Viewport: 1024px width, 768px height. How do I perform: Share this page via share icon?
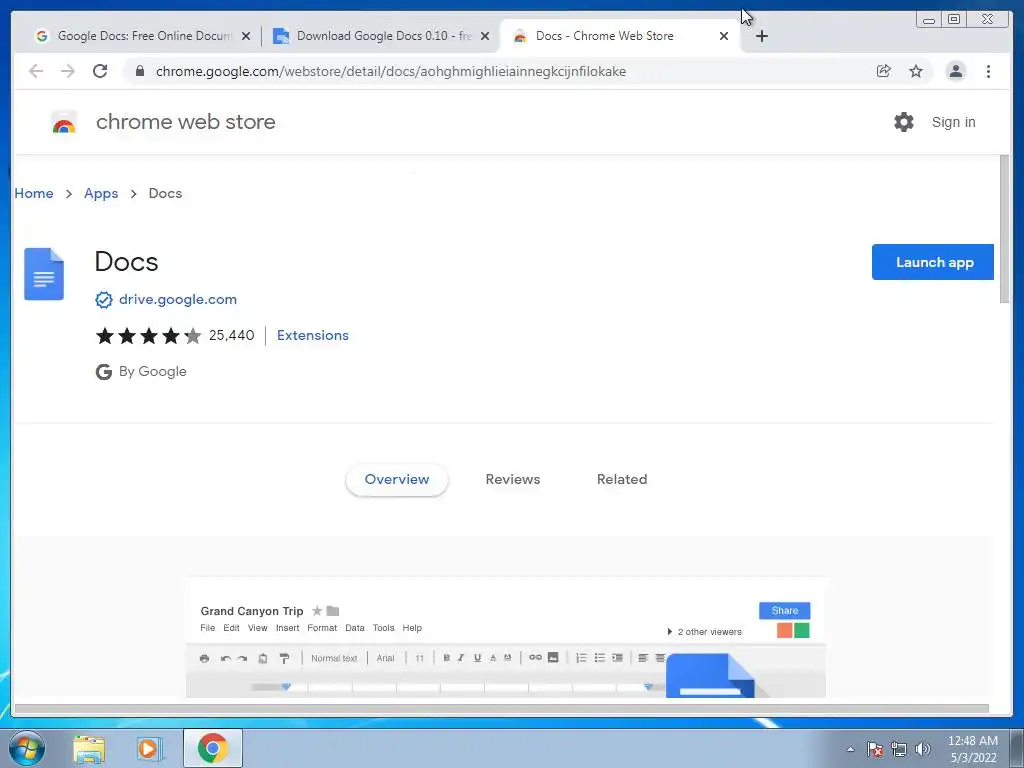click(884, 71)
